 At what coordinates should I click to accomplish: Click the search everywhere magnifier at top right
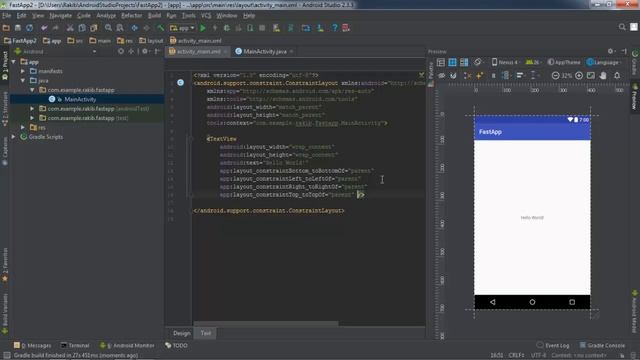[x=622, y=27]
